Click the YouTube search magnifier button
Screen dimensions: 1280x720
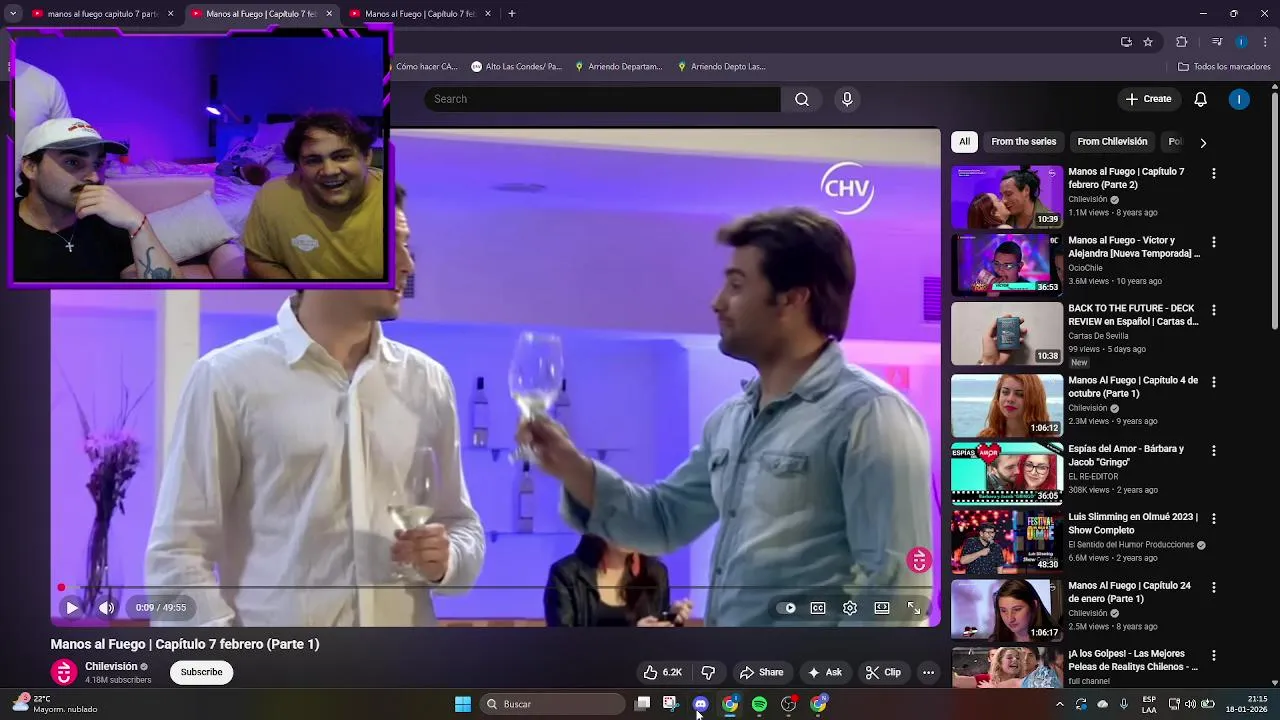click(802, 99)
